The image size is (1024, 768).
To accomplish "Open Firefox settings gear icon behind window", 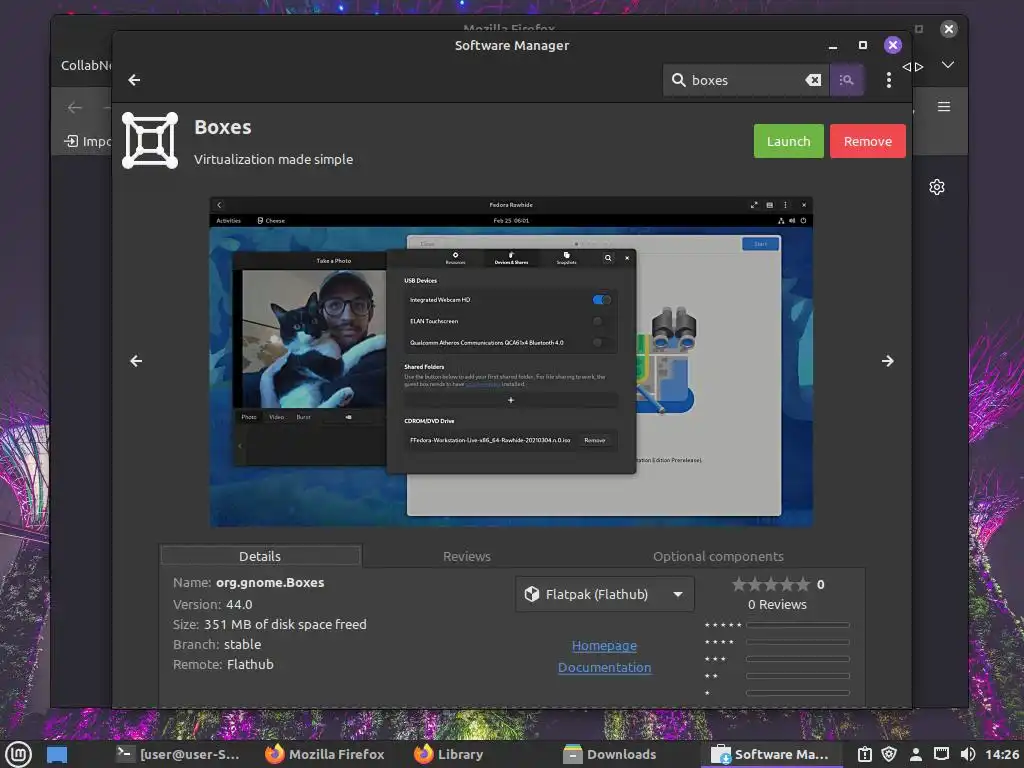I will click(936, 187).
